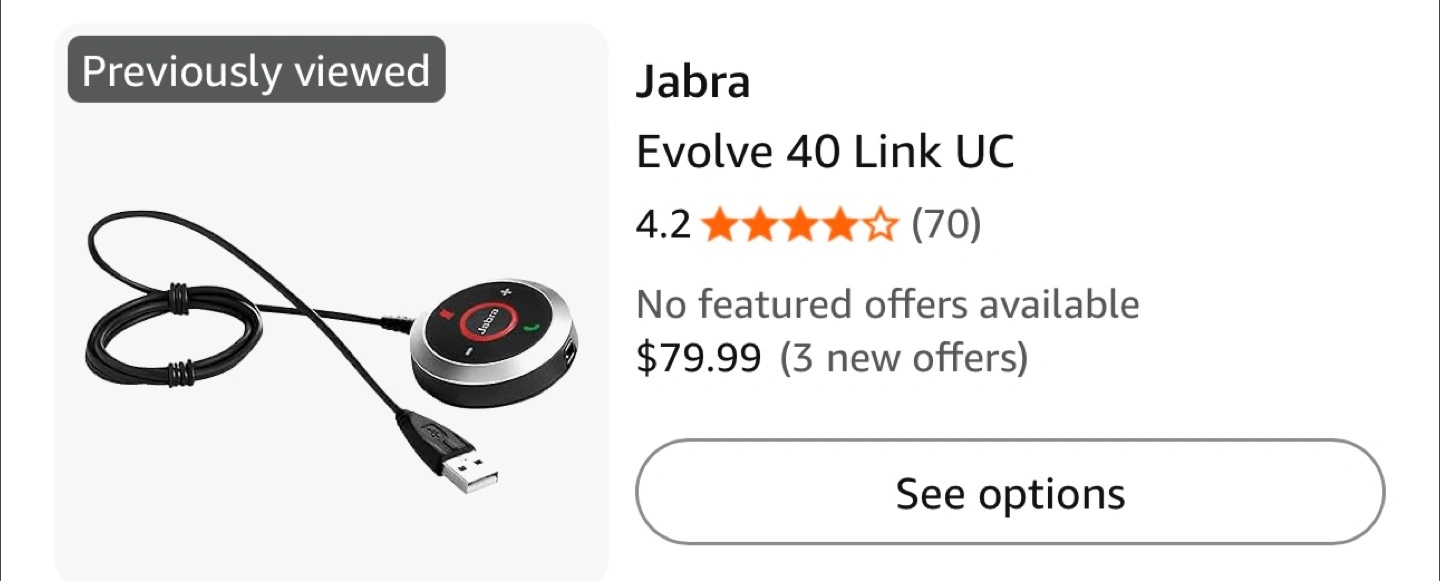Click the plus volume symbol on controller
Image resolution: width=1440 pixels, height=581 pixels.
click(505, 293)
